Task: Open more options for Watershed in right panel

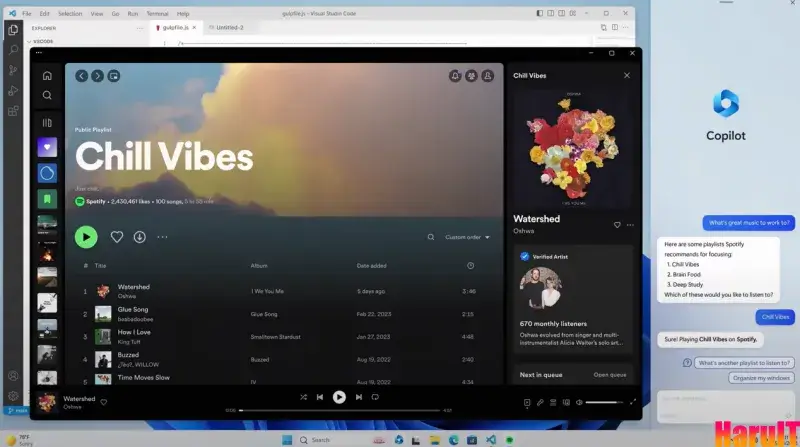Action: click(x=631, y=225)
